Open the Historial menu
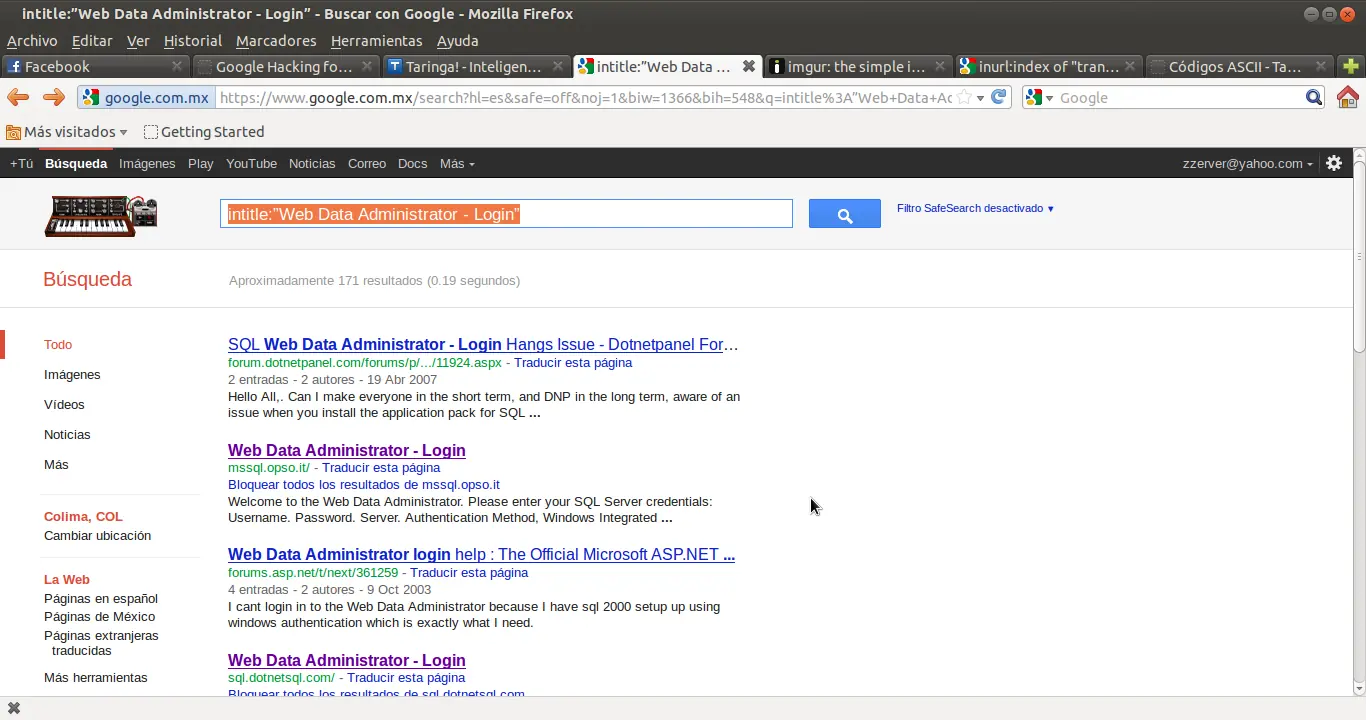 point(193,41)
